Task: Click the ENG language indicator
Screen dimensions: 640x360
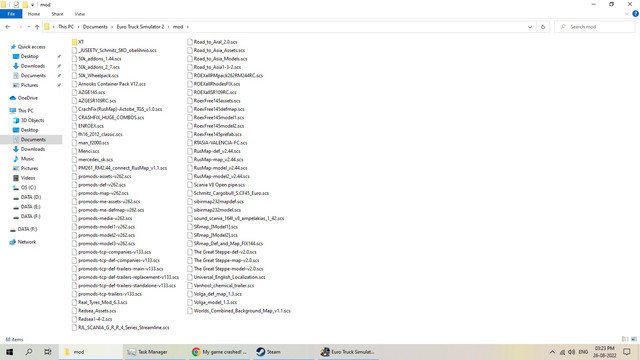Action: 583,352
